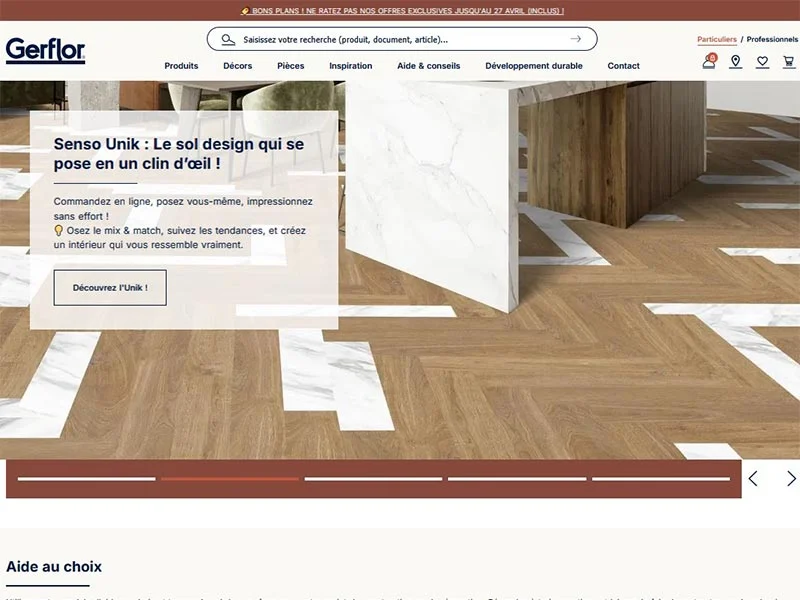This screenshot has height=600, width=800.
Task: Open the Décors menu
Action: (x=237, y=65)
